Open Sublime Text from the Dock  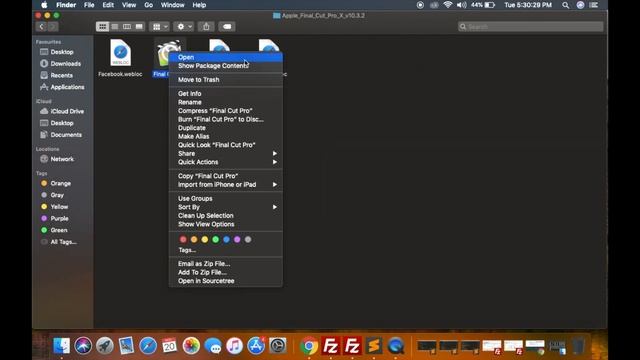pos(374,346)
